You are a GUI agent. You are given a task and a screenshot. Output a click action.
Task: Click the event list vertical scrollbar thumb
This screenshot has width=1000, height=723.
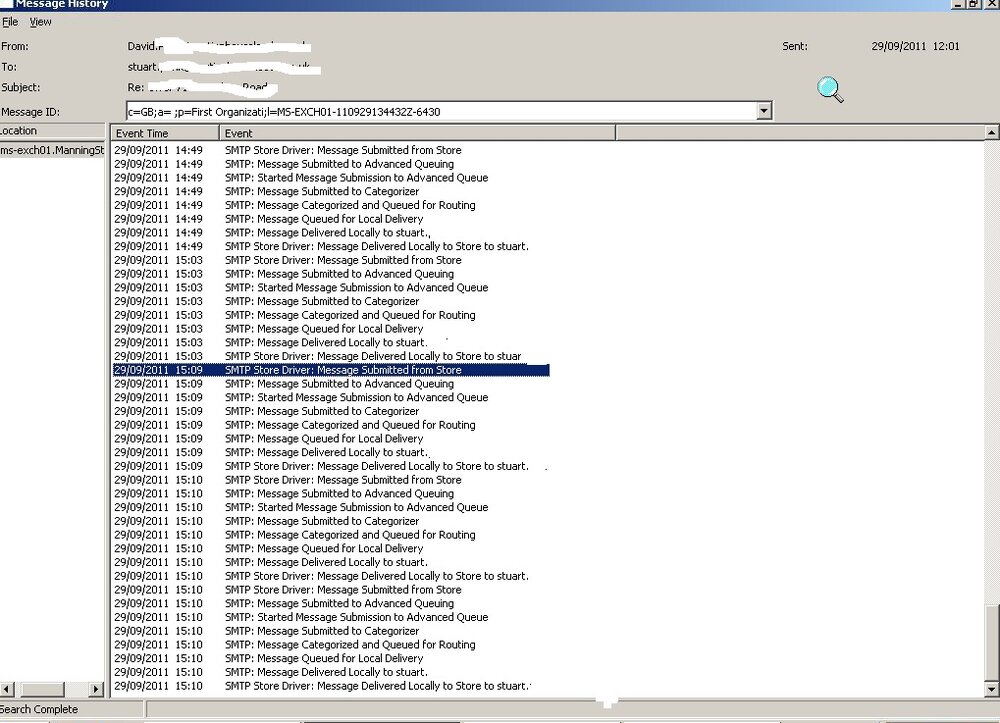point(992,643)
